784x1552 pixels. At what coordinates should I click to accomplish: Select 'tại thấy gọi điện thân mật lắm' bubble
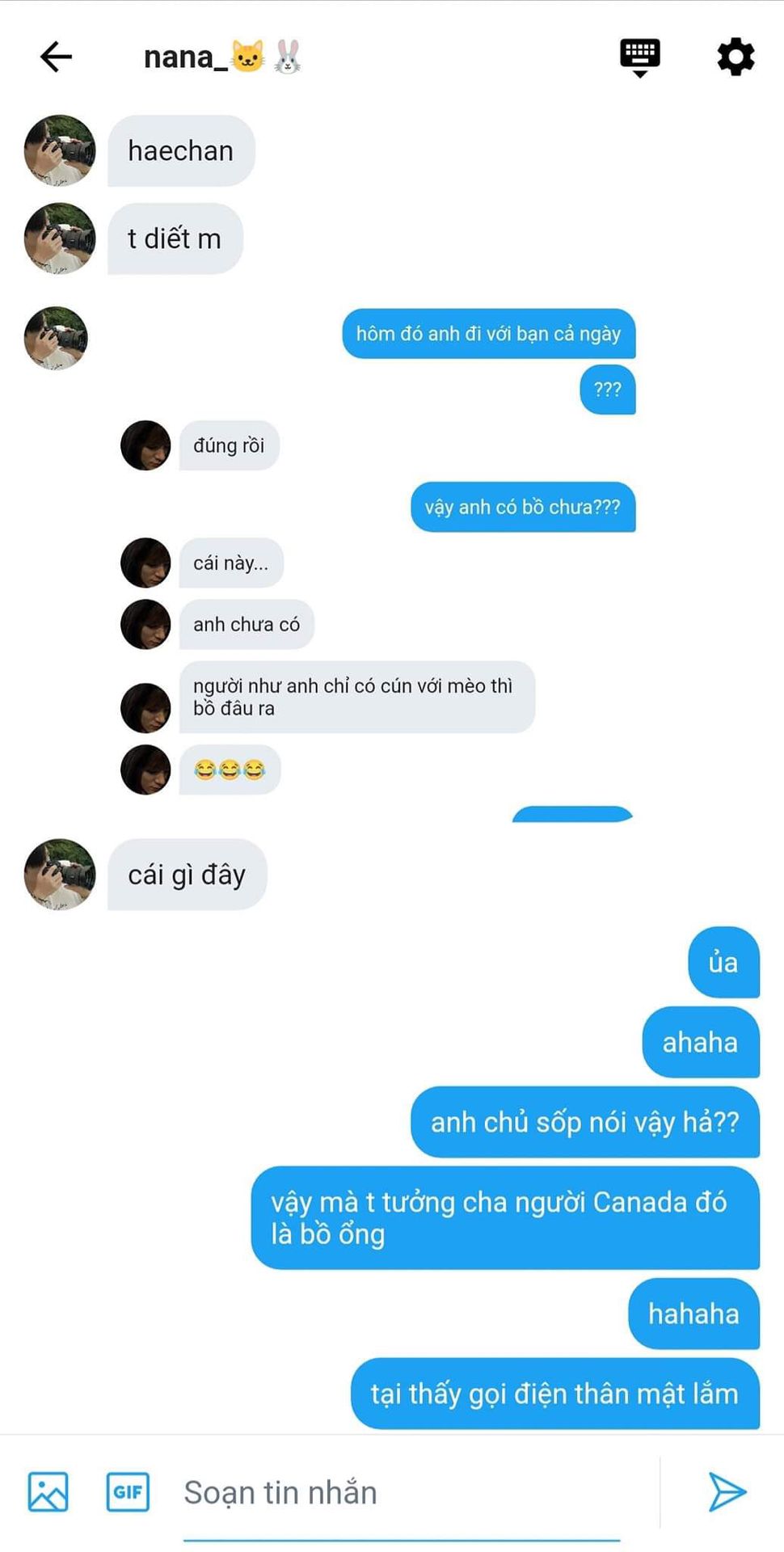(x=555, y=1394)
